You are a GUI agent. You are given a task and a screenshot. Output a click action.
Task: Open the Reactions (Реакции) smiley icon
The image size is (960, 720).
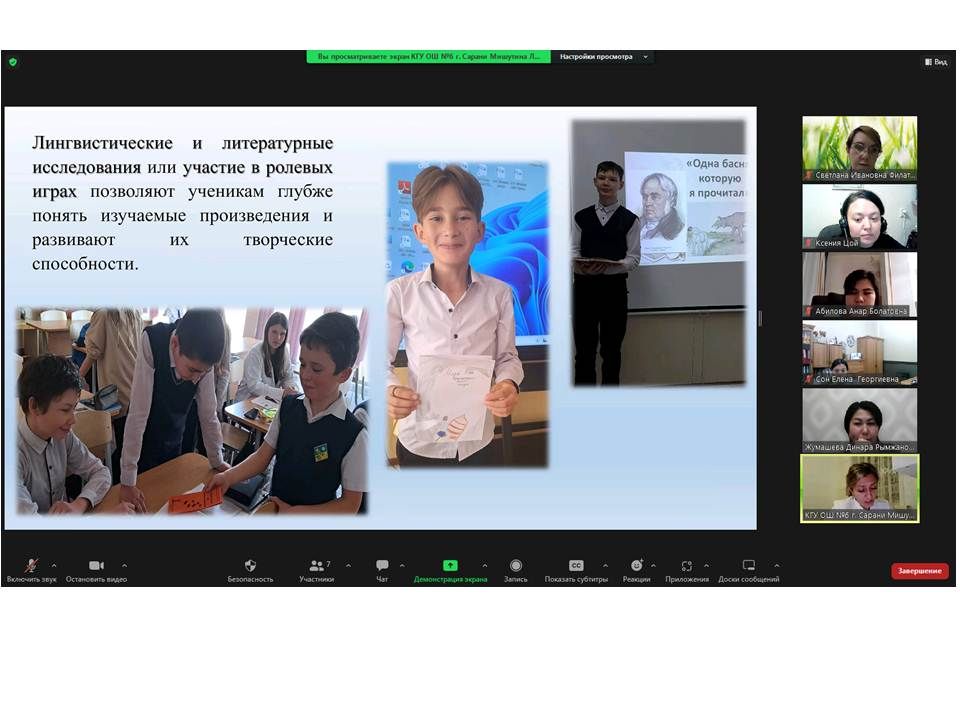(636, 566)
